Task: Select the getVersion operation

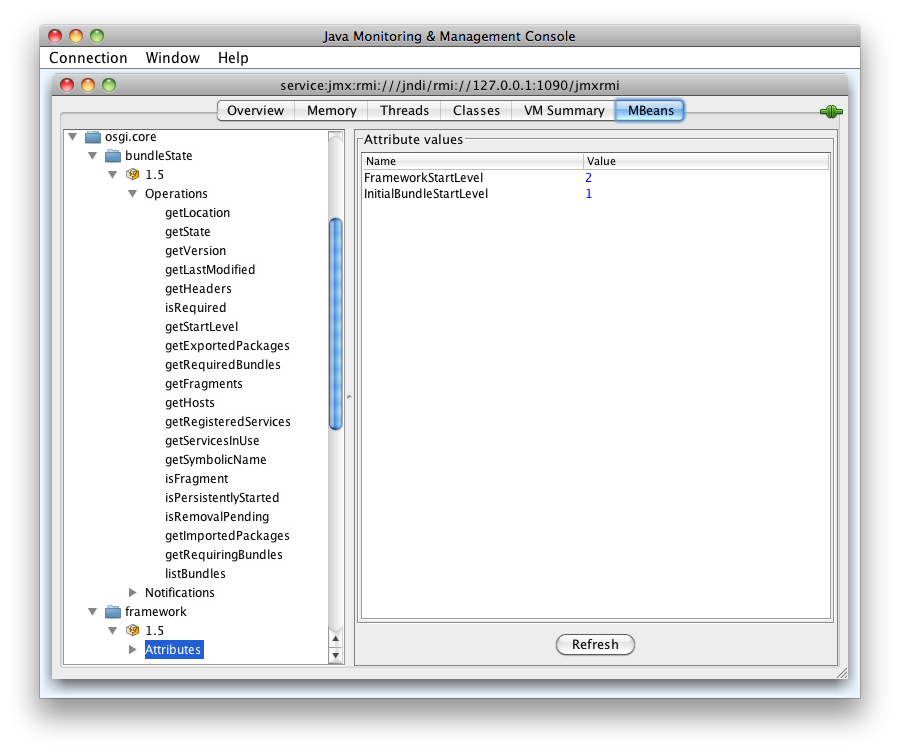Action: pyautogui.click(x=196, y=251)
